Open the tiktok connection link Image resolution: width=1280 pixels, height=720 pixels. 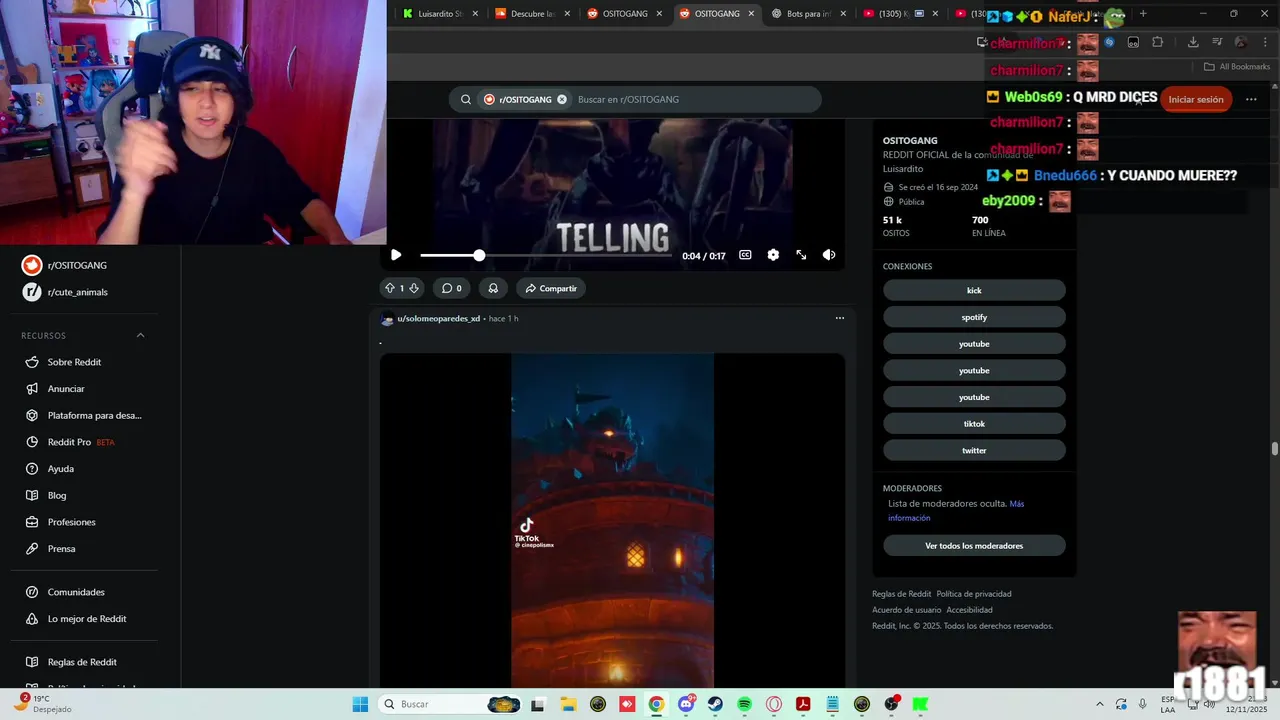point(974,424)
